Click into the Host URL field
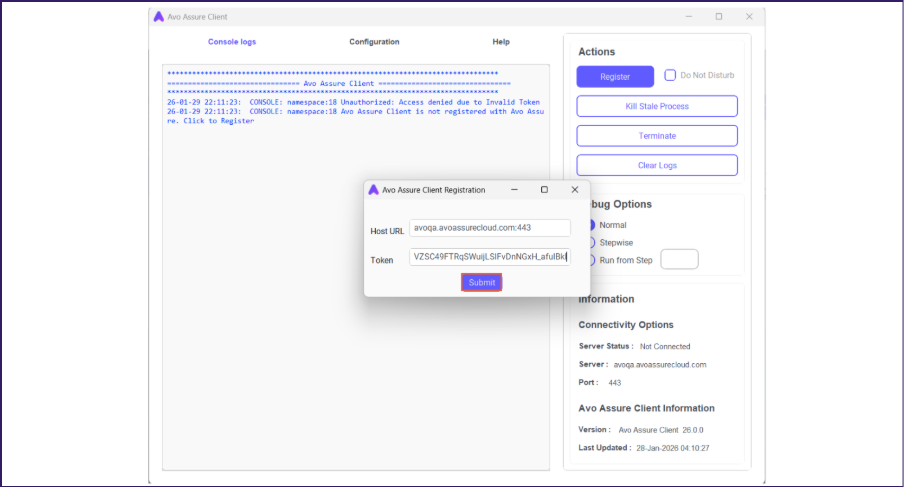This screenshot has height=487, width=904. click(489, 228)
